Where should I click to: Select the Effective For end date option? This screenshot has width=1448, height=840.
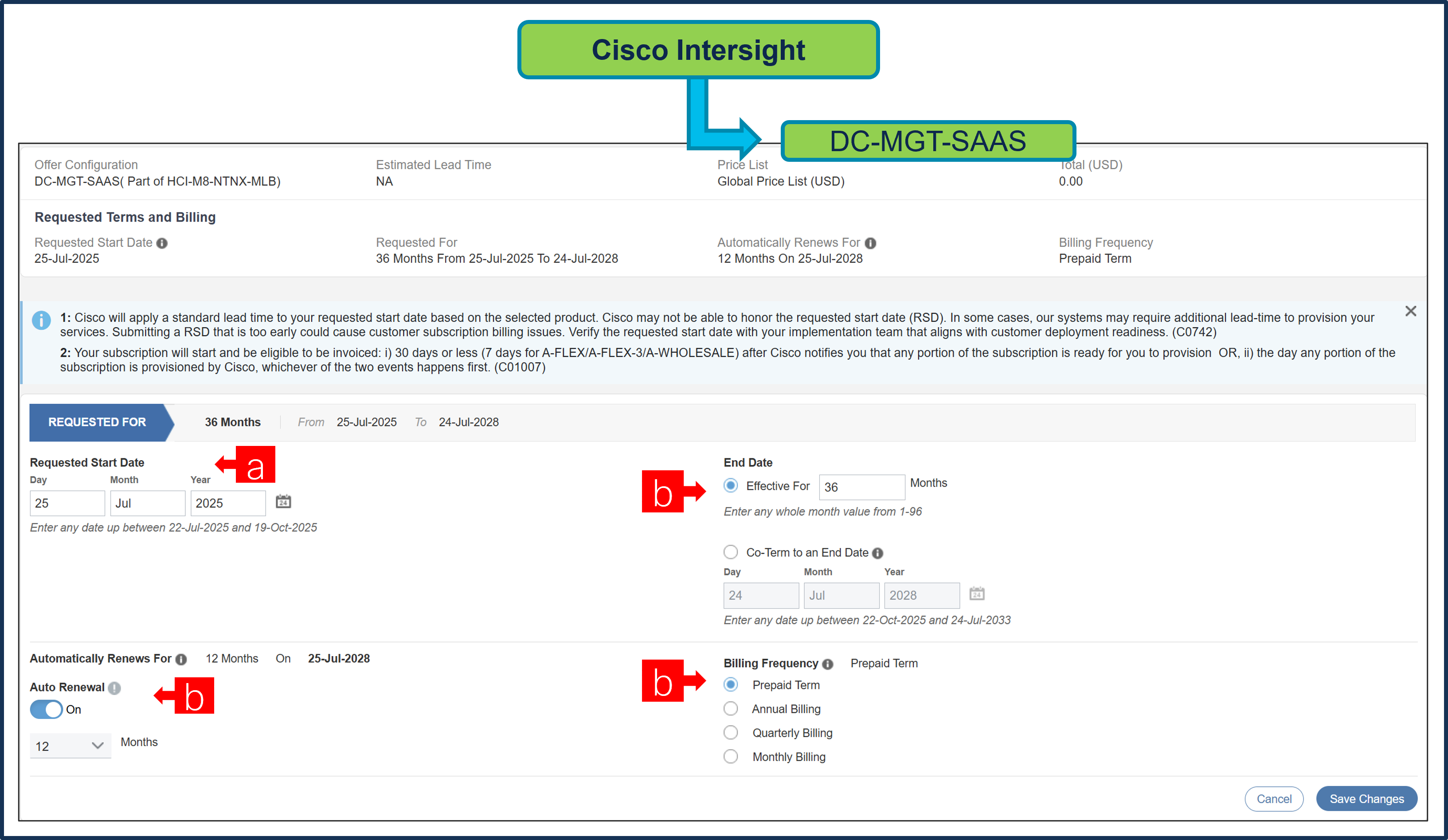pyautogui.click(x=730, y=485)
